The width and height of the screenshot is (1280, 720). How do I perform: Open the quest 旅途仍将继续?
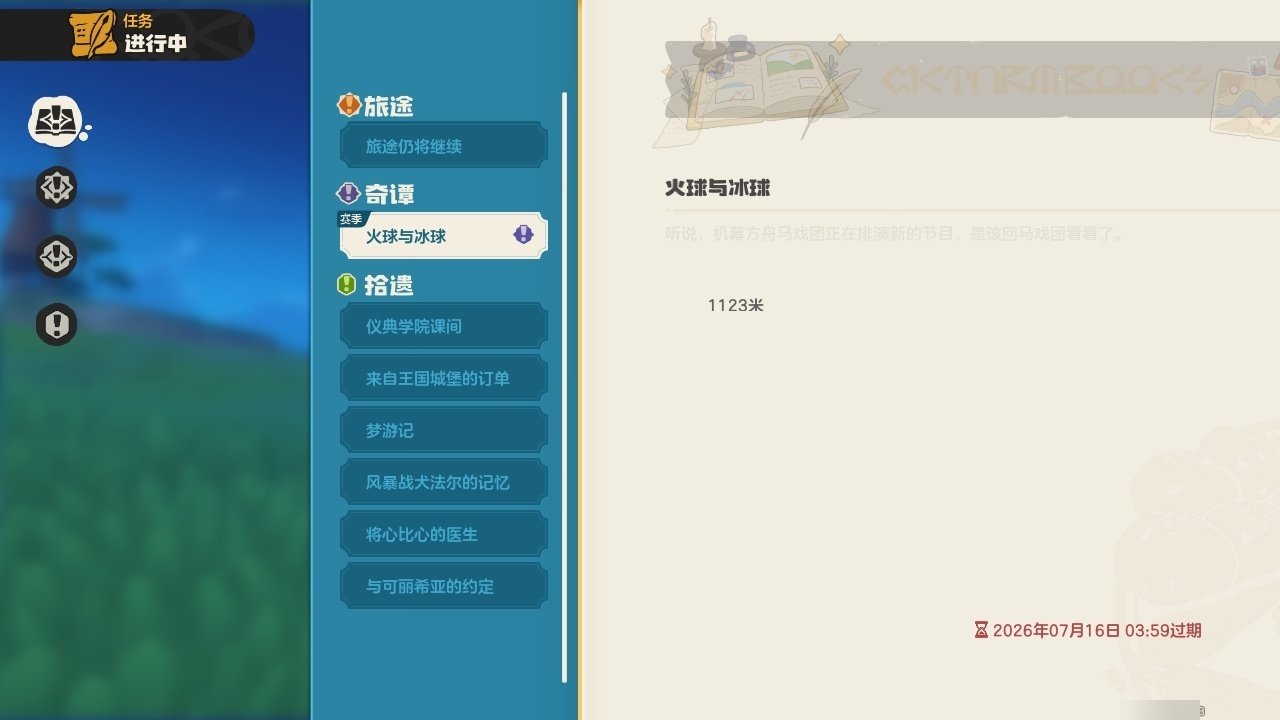444,146
